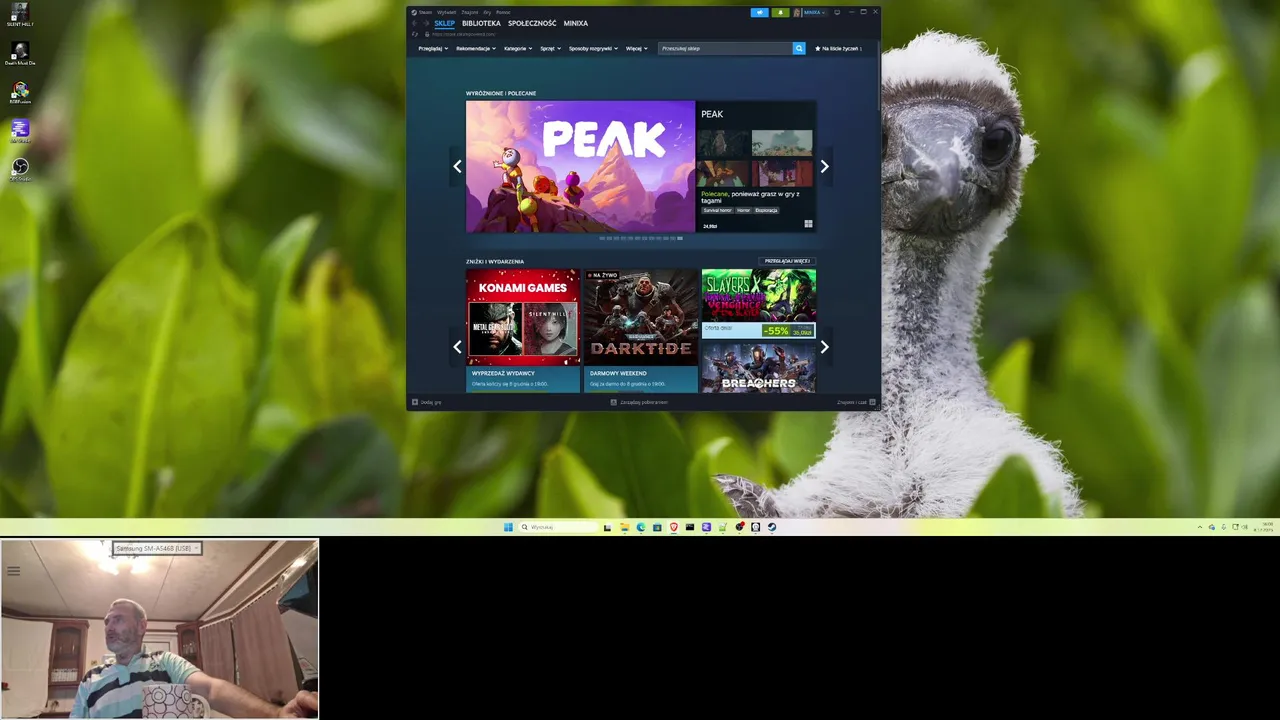Click the first carousel pagination dot
Viewport: 1280px width, 720px height.
pyautogui.click(x=602, y=238)
